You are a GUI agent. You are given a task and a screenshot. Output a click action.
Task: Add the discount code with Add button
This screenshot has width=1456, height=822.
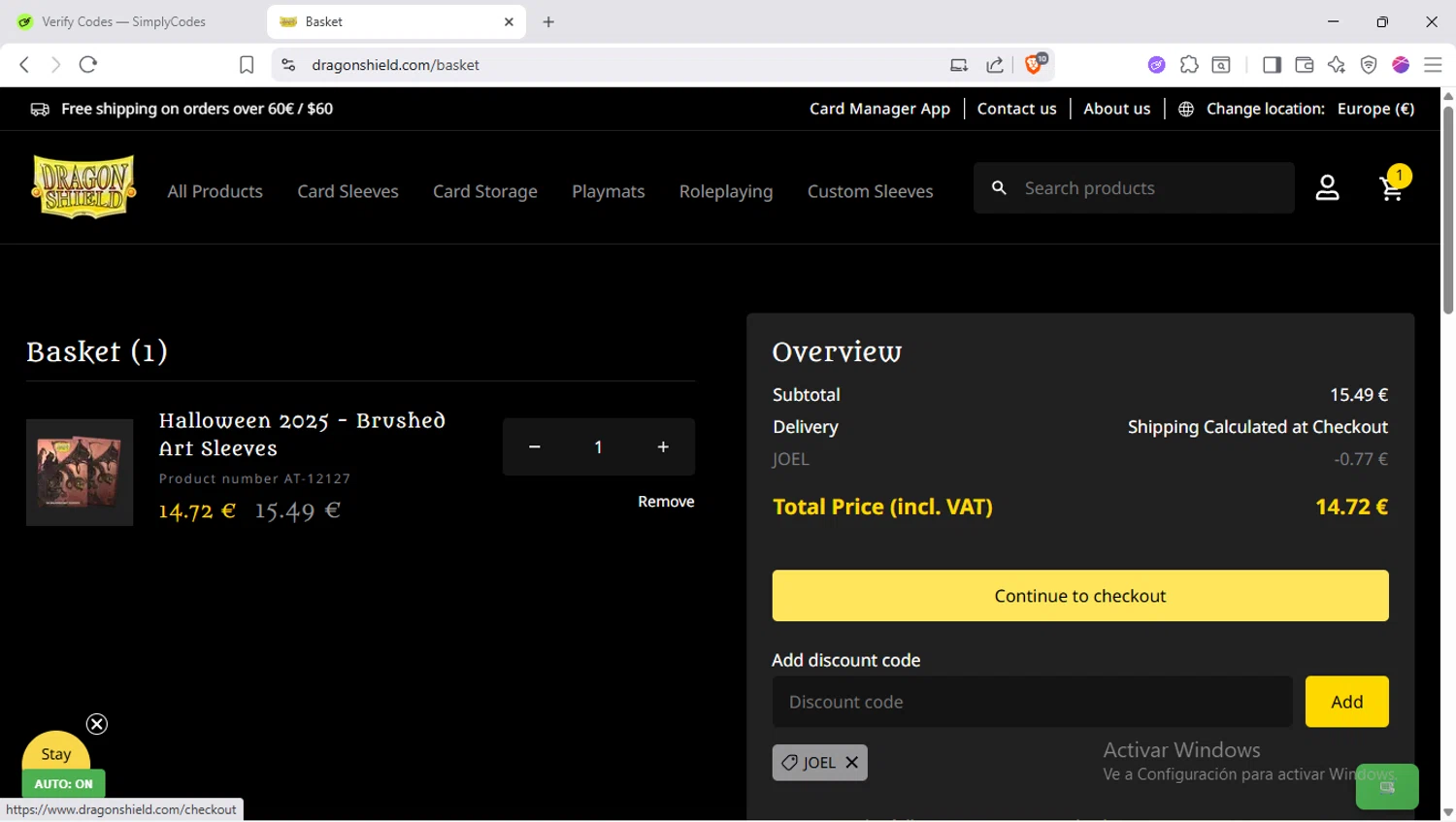pyautogui.click(x=1346, y=702)
